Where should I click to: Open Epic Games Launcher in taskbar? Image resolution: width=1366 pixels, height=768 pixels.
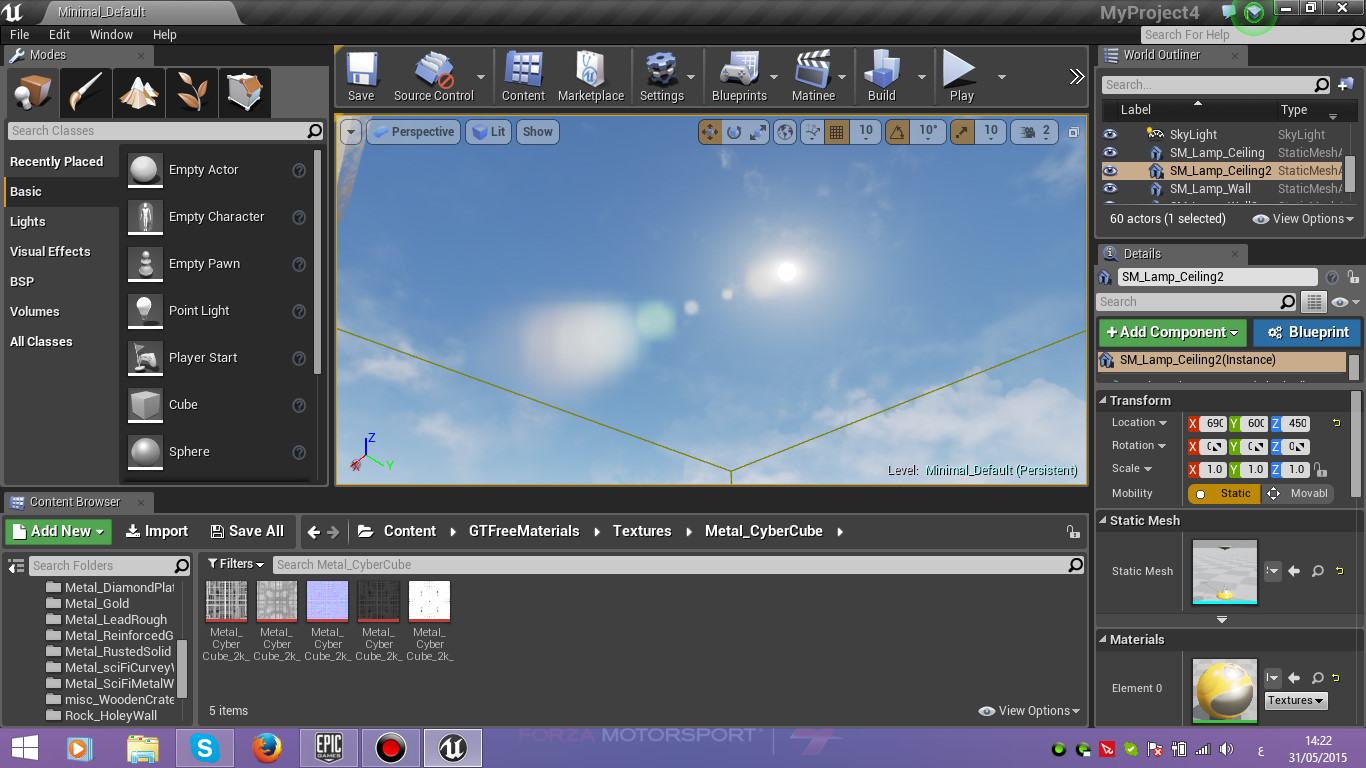pos(329,748)
